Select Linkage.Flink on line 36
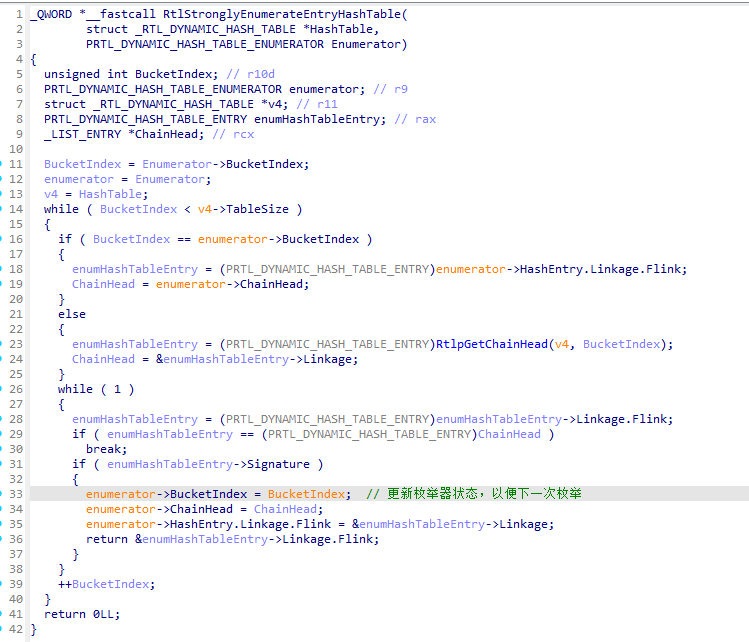This screenshot has width=749, height=642. 327,539
